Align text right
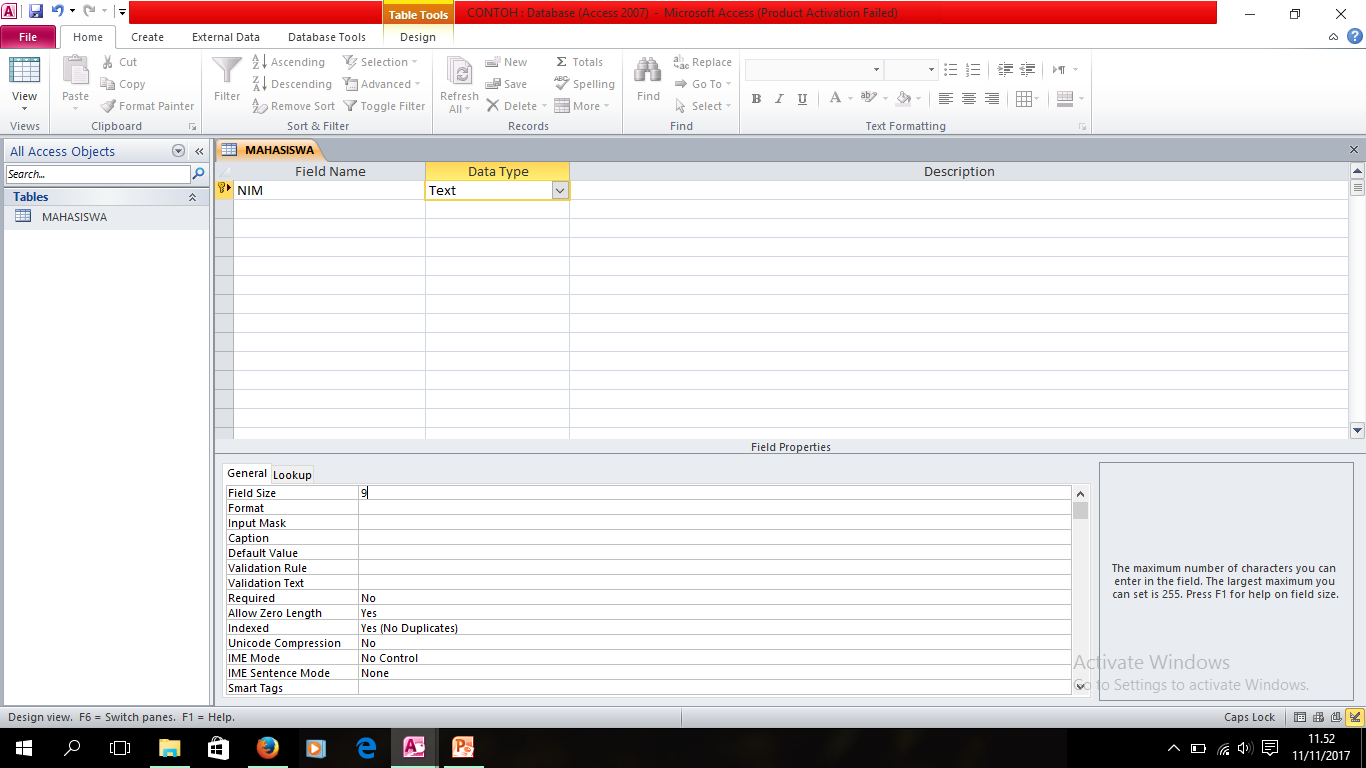 tap(992, 99)
